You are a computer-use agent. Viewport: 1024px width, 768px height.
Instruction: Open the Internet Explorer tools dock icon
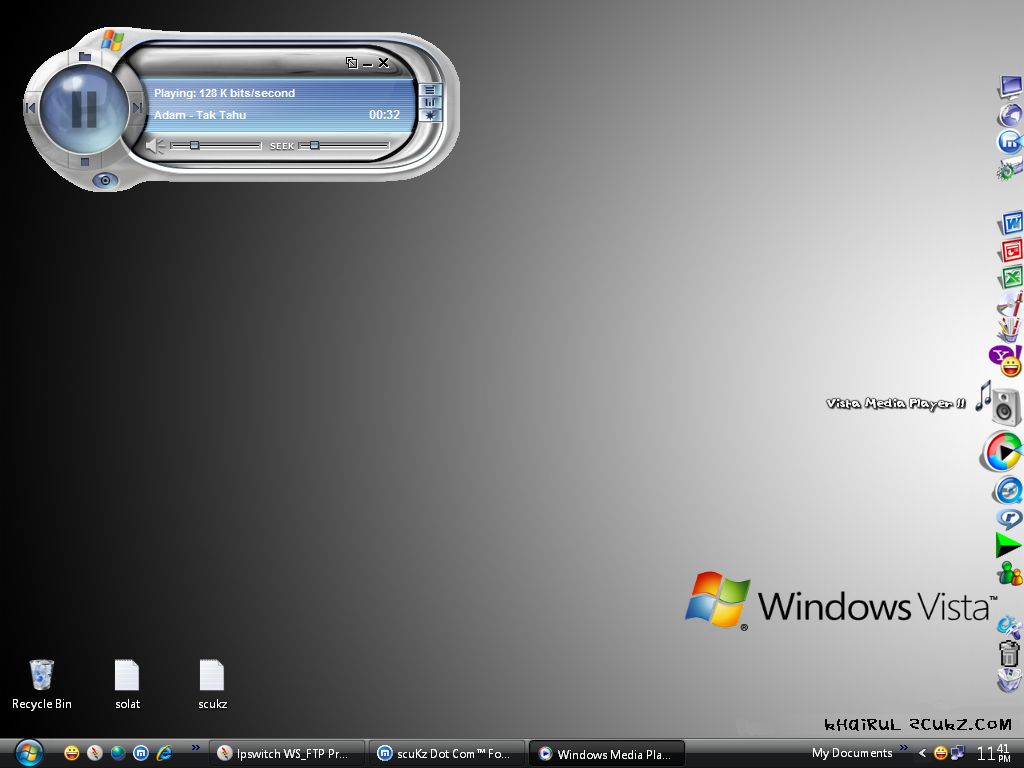[1010, 627]
